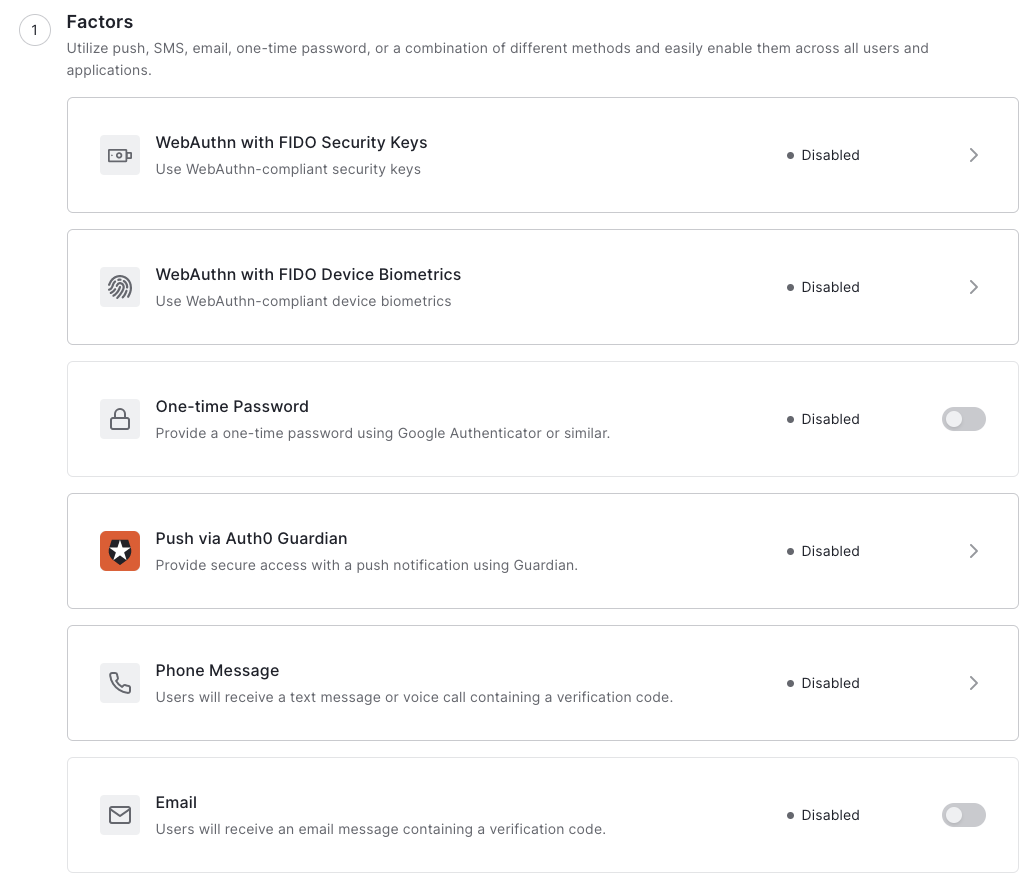Turn on the Email factor toggle
This screenshot has width=1035, height=887.
tap(963, 815)
